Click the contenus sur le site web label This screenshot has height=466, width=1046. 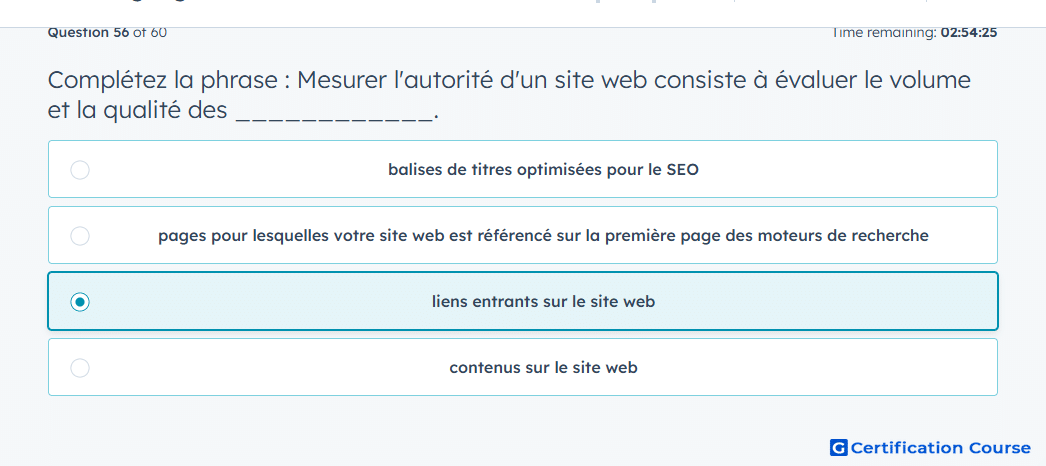[x=543, y=368]
